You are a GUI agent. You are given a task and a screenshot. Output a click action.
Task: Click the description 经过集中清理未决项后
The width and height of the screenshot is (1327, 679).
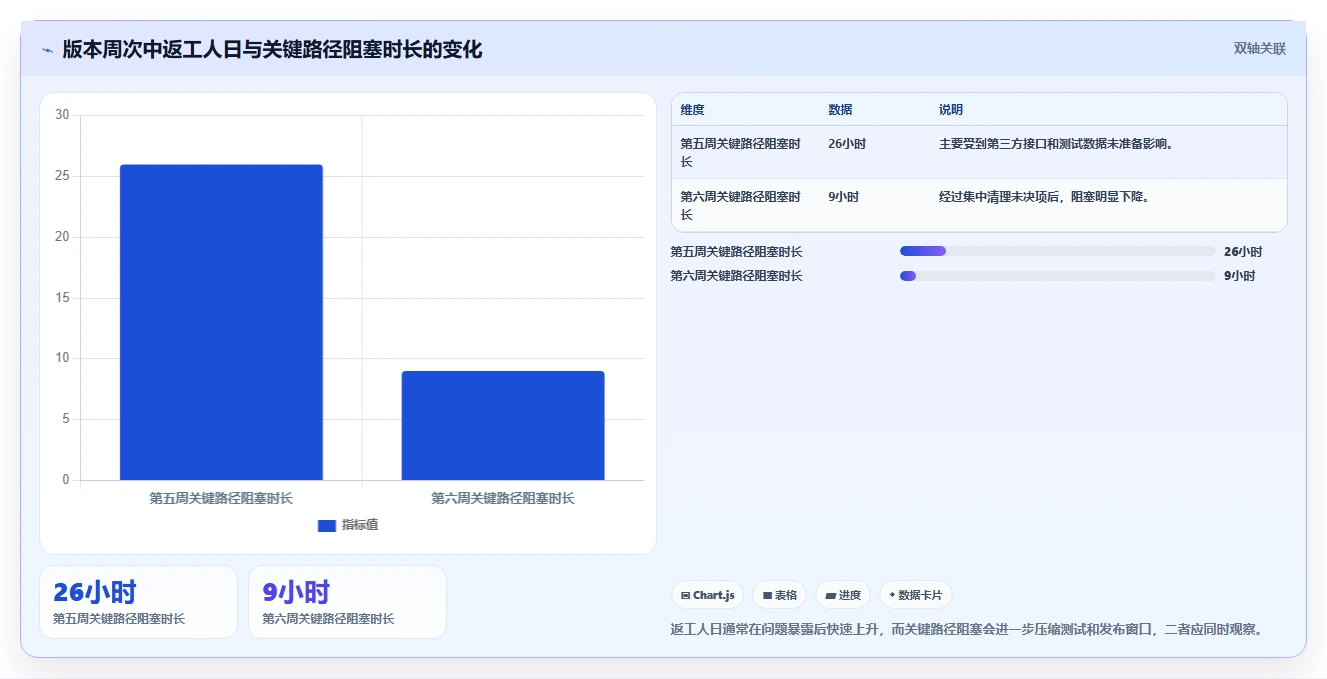tap(1044, 197)
